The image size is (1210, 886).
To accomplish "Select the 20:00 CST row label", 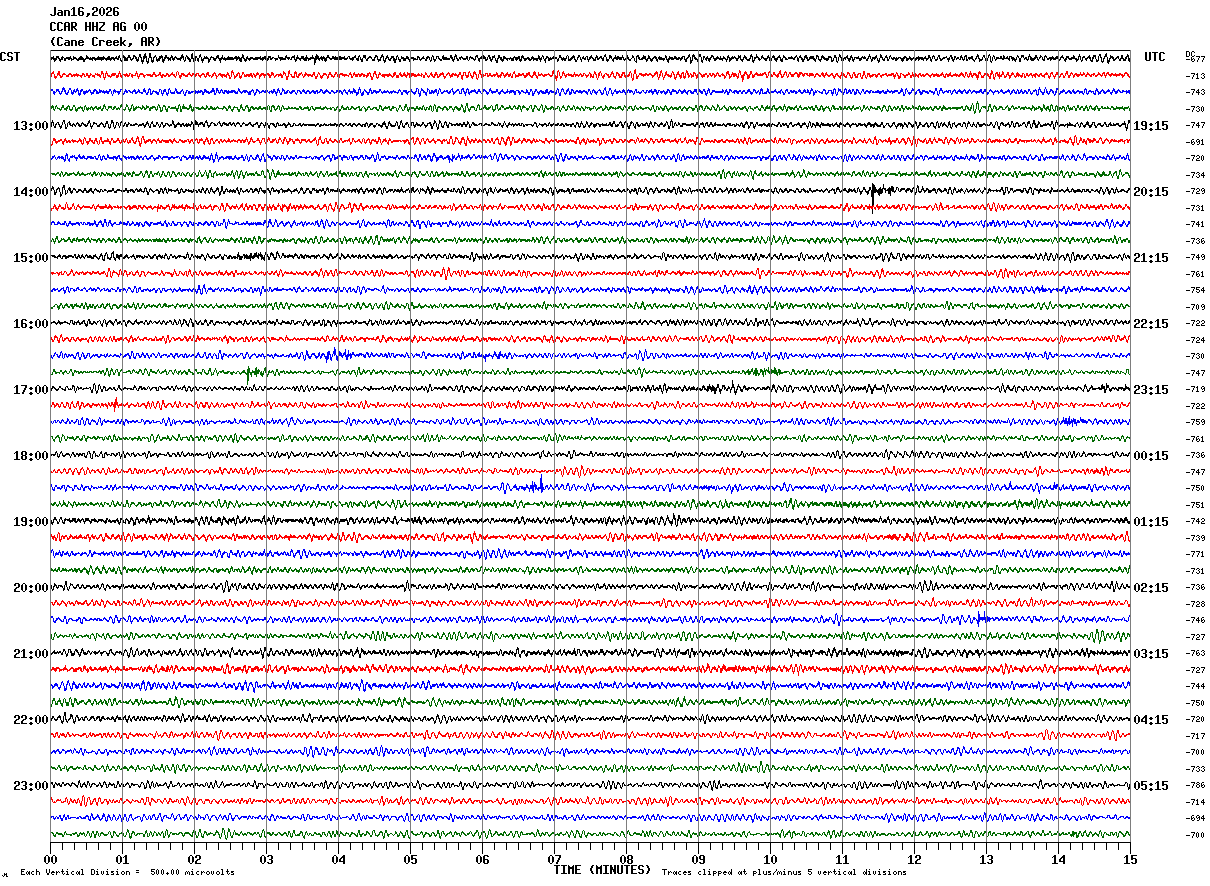I will (x=30, y=588).
